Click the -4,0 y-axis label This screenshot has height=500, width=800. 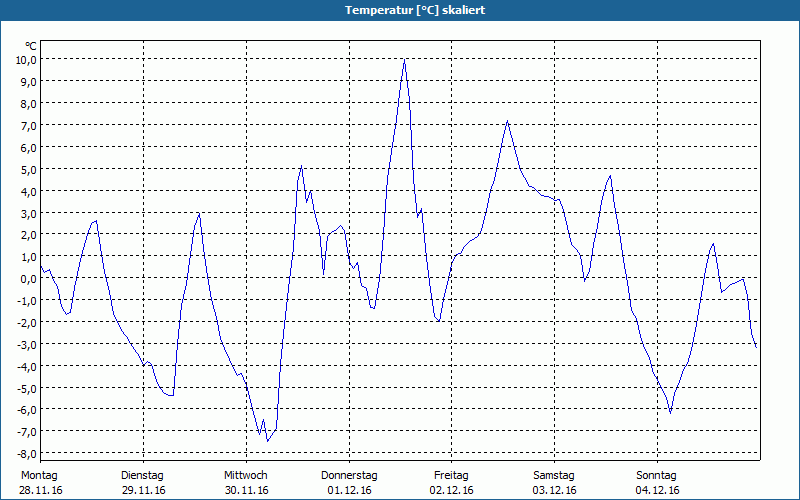27,366
